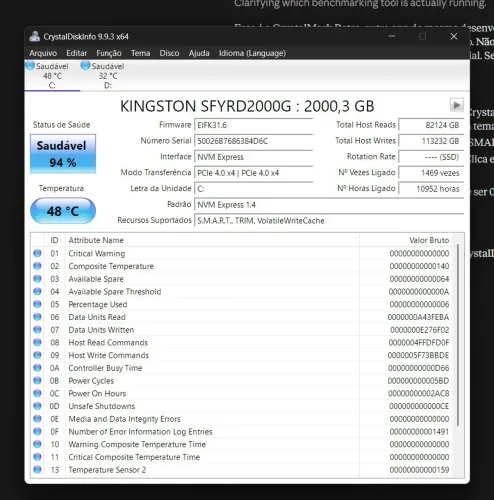
Task: Click status dot beside Power On Hours
Action: pos(37,393)
